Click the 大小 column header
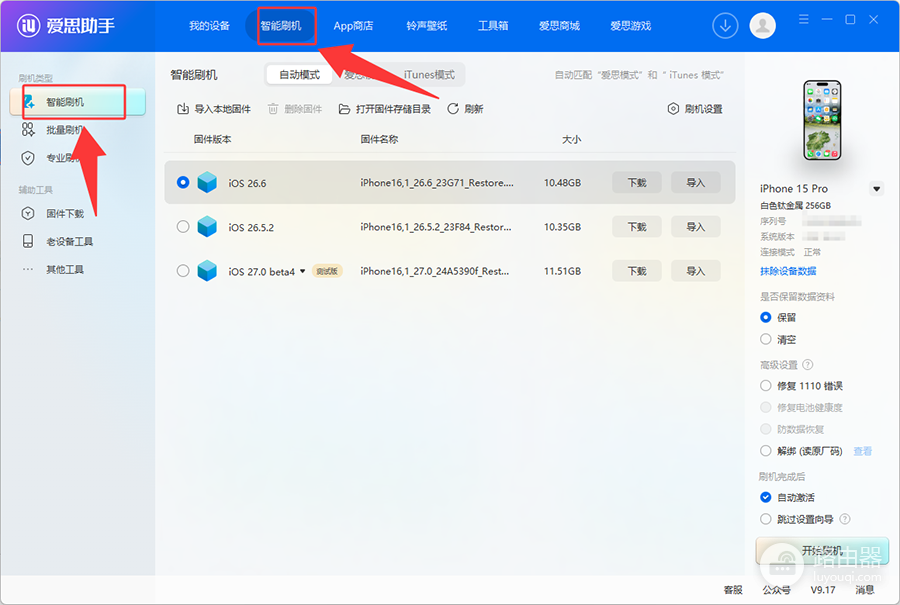This screenshot has width=900, height=605. click(571, 139)
